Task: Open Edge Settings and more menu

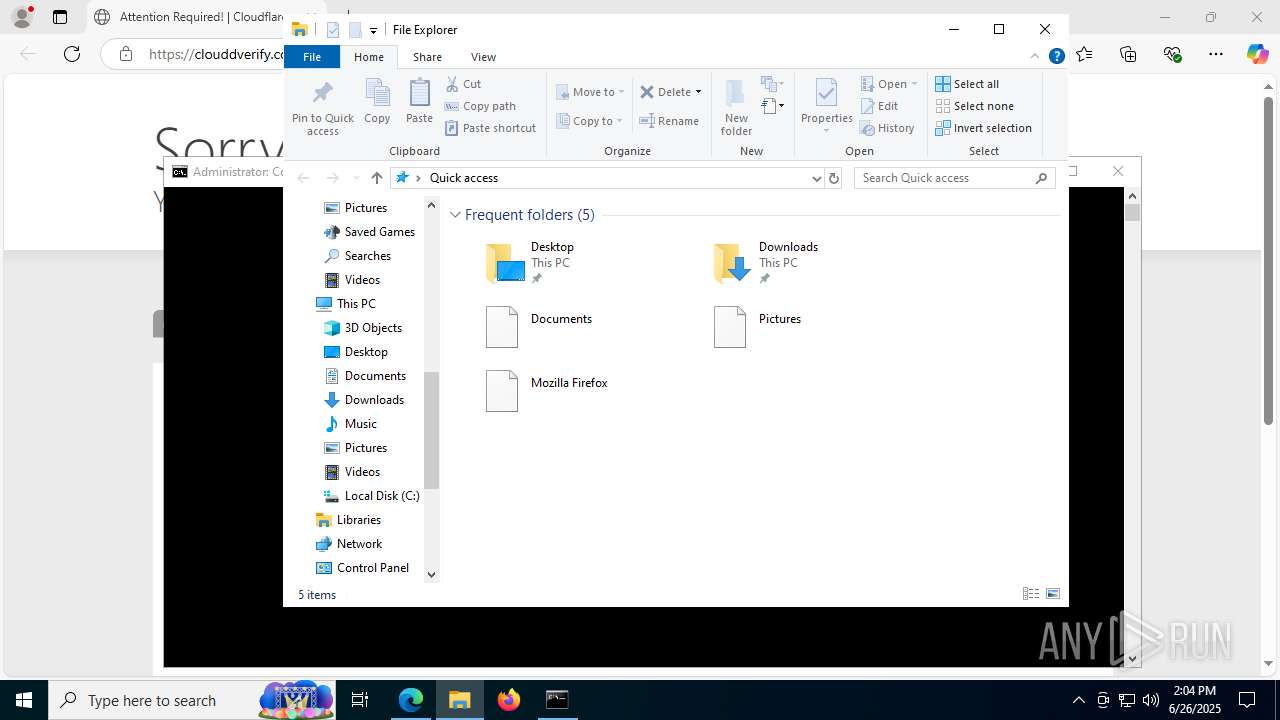Action: [1216, 54]
